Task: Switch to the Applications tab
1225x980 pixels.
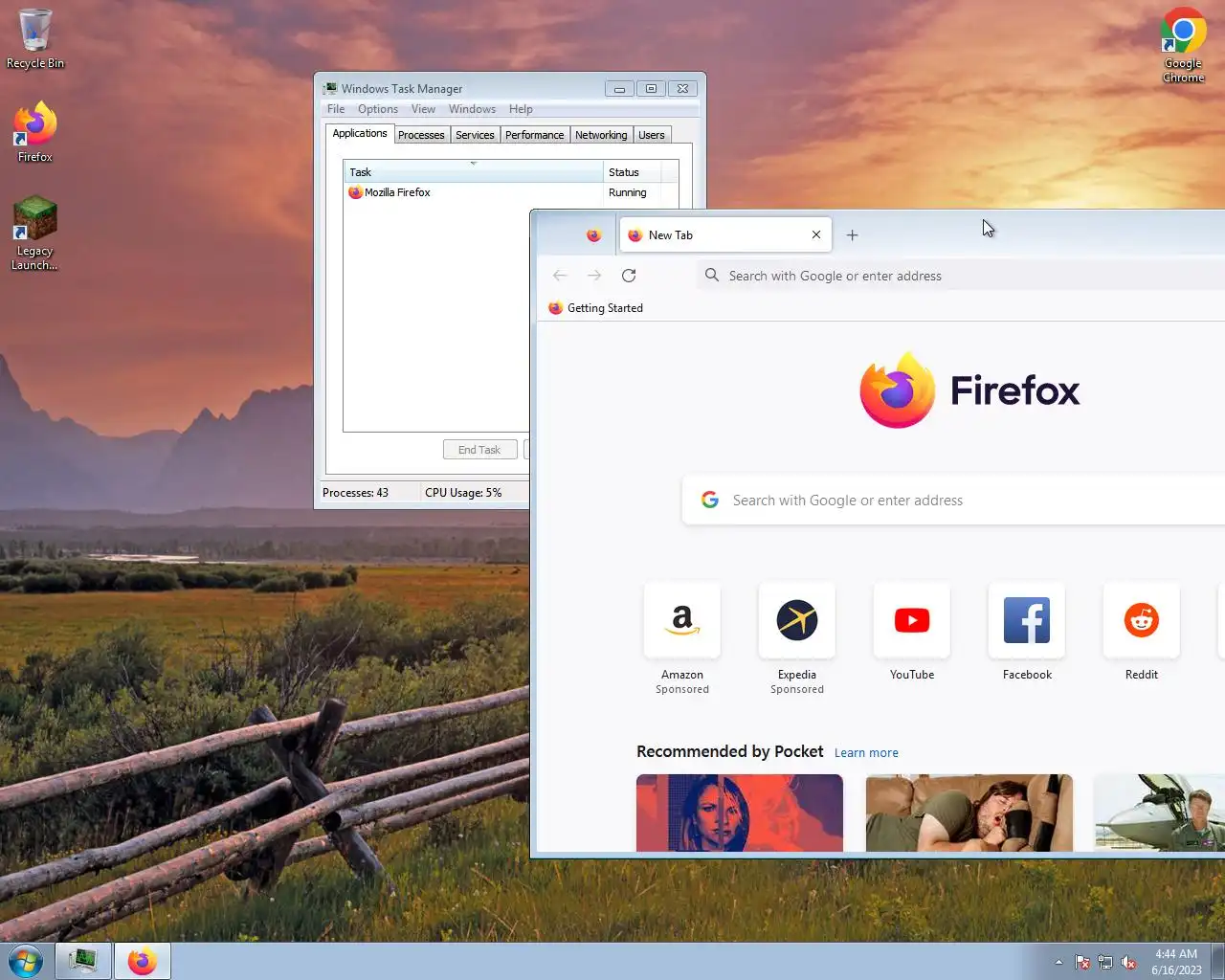Action: click(360, 134)
